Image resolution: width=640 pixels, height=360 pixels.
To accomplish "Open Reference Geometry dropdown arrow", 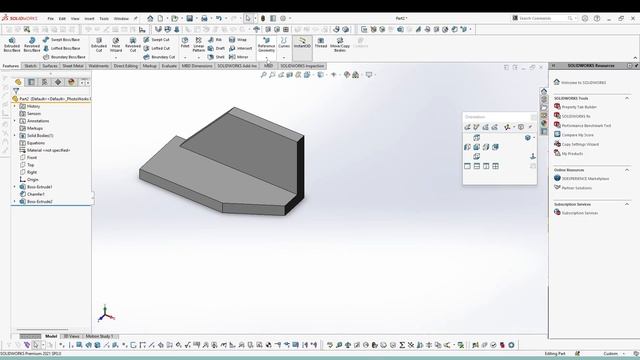I will coord(266,58).
